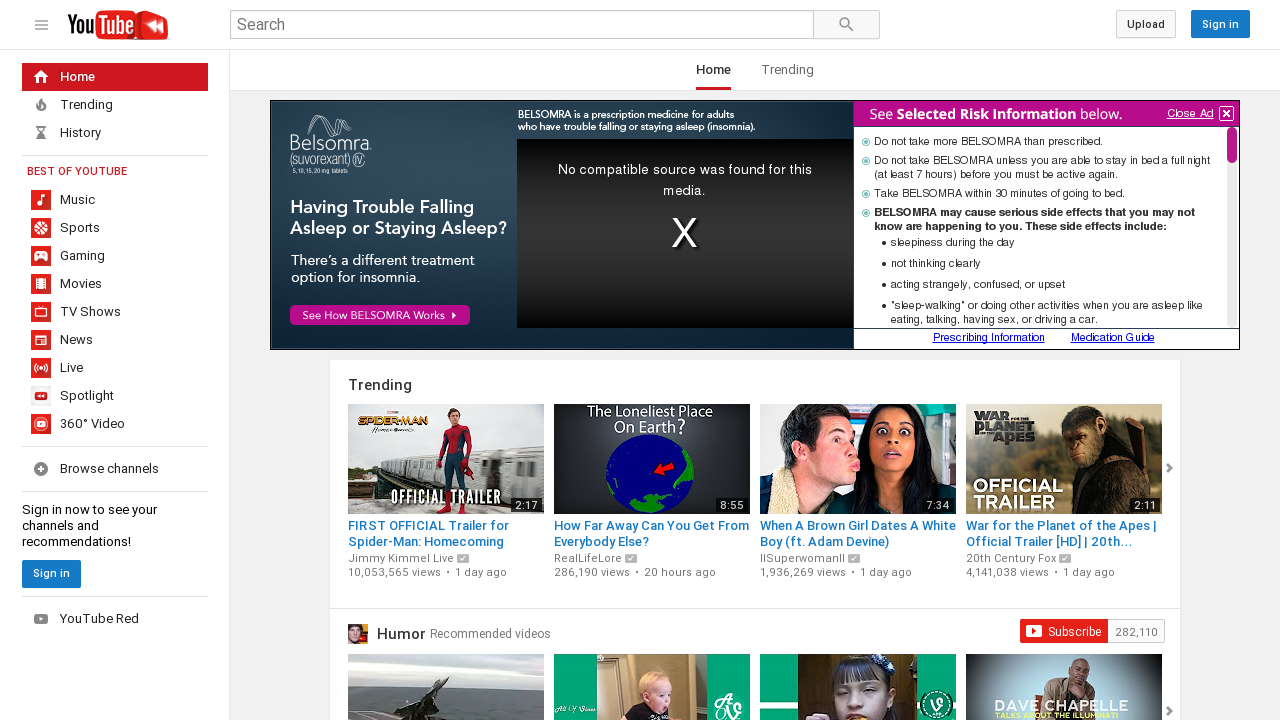1280x720 pixels.
Task: Click the Music note icon
Action: (41, 200)
